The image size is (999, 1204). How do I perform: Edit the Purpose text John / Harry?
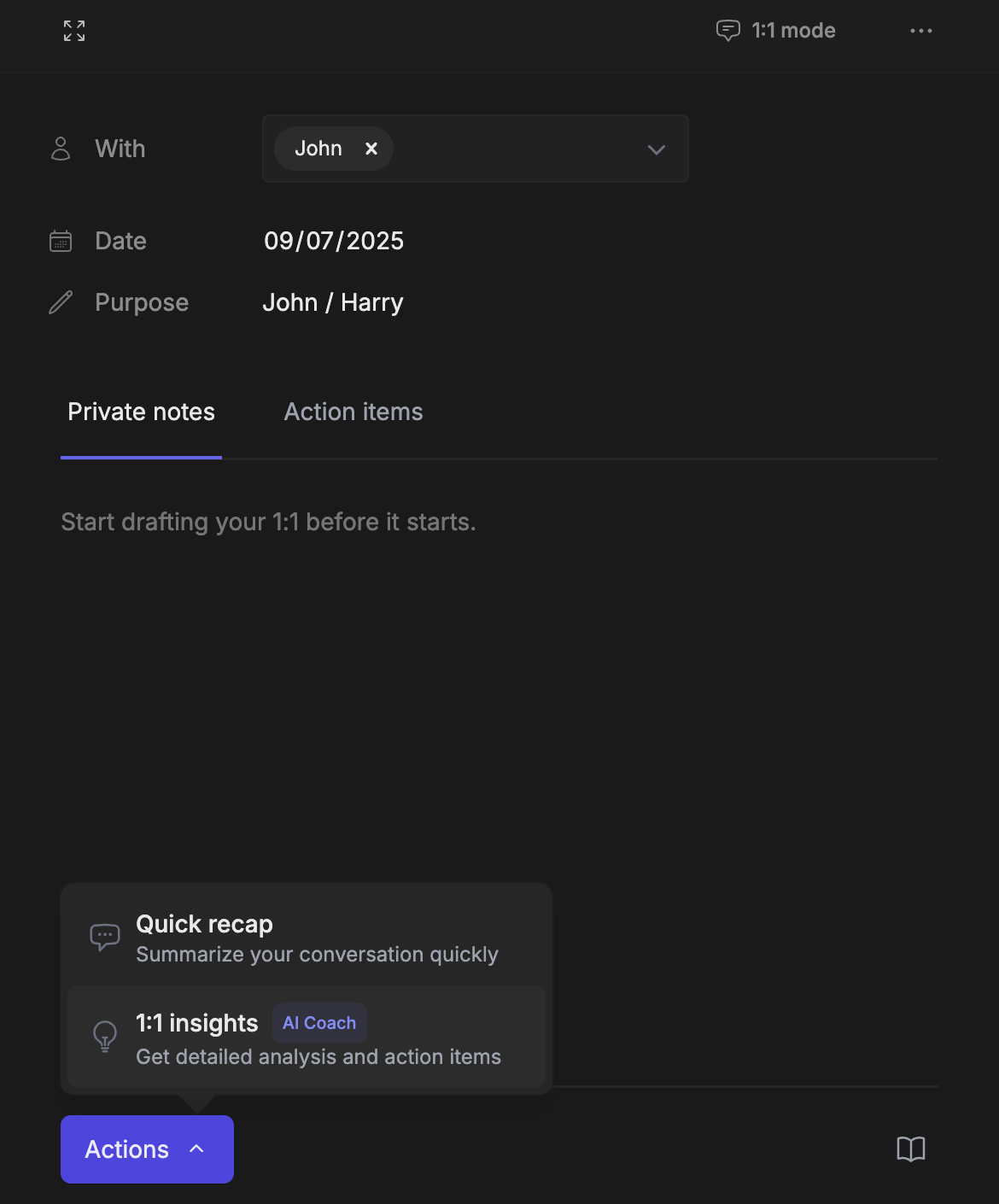[333, 302]
